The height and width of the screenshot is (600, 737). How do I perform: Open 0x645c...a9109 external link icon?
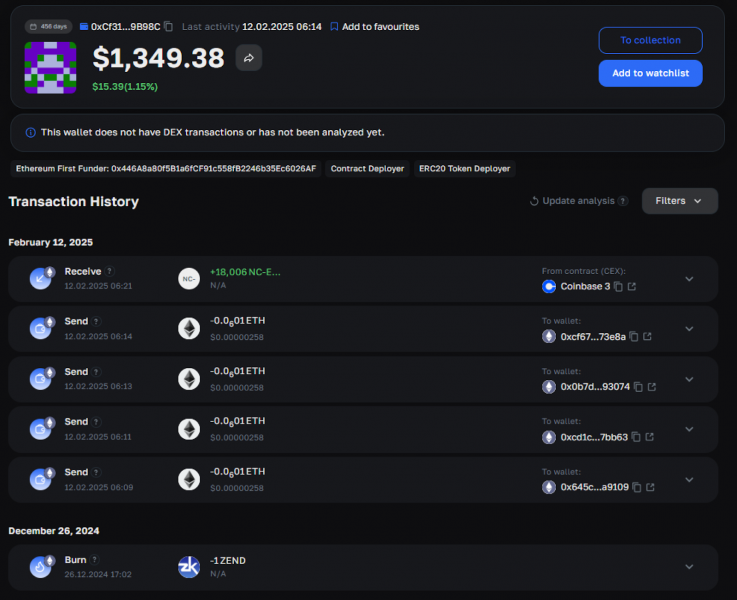(651, 487)
